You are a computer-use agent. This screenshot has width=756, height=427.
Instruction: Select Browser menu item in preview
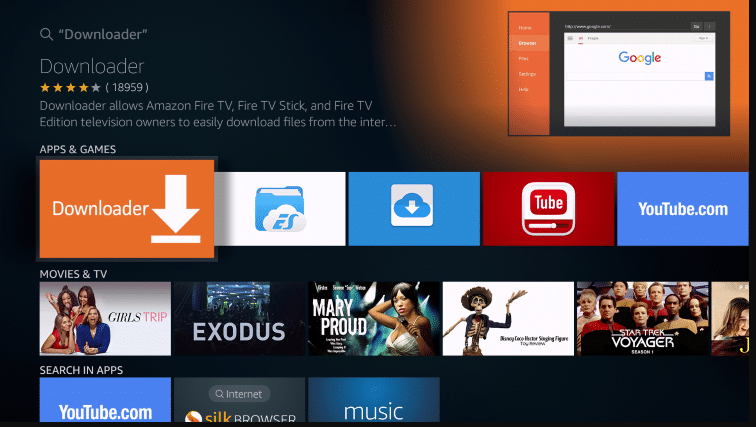[527, 43]
